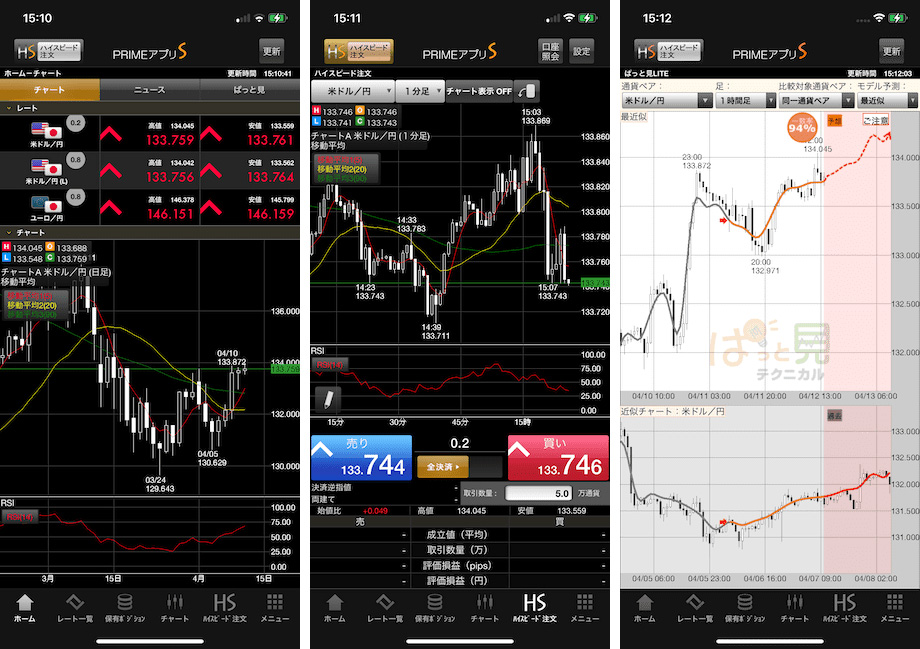Open チャート icon in ハイスピード注文 screen nav bar

pos(485,608)
